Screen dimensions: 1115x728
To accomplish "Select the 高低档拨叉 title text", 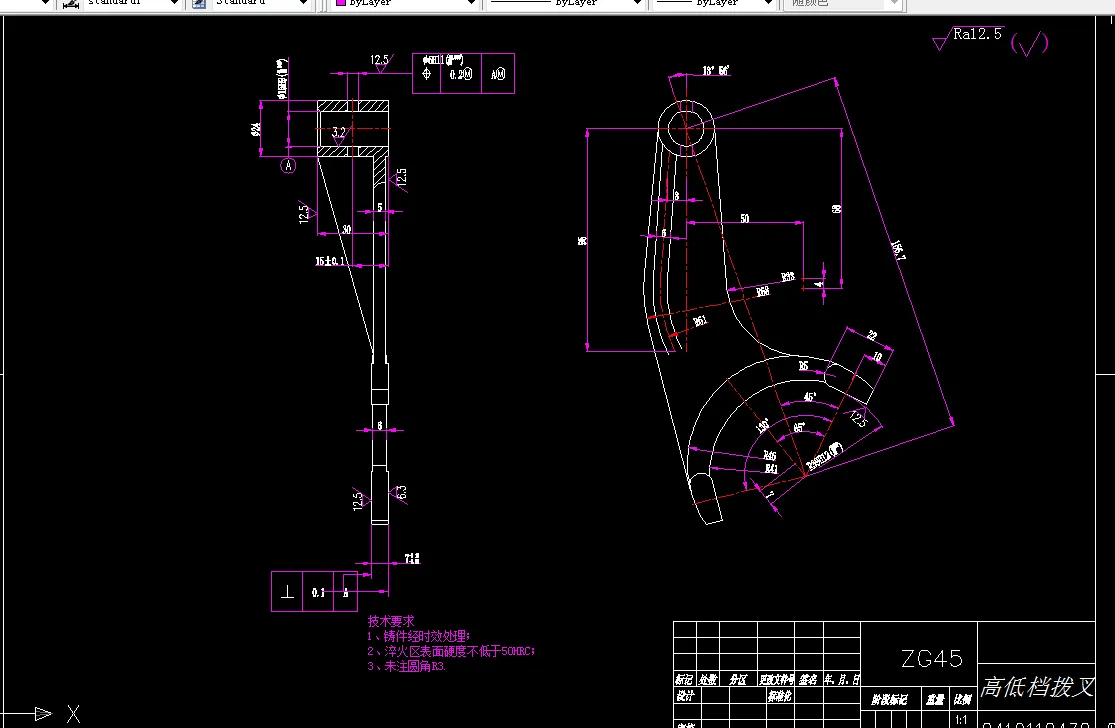I will coord(1037,687).
